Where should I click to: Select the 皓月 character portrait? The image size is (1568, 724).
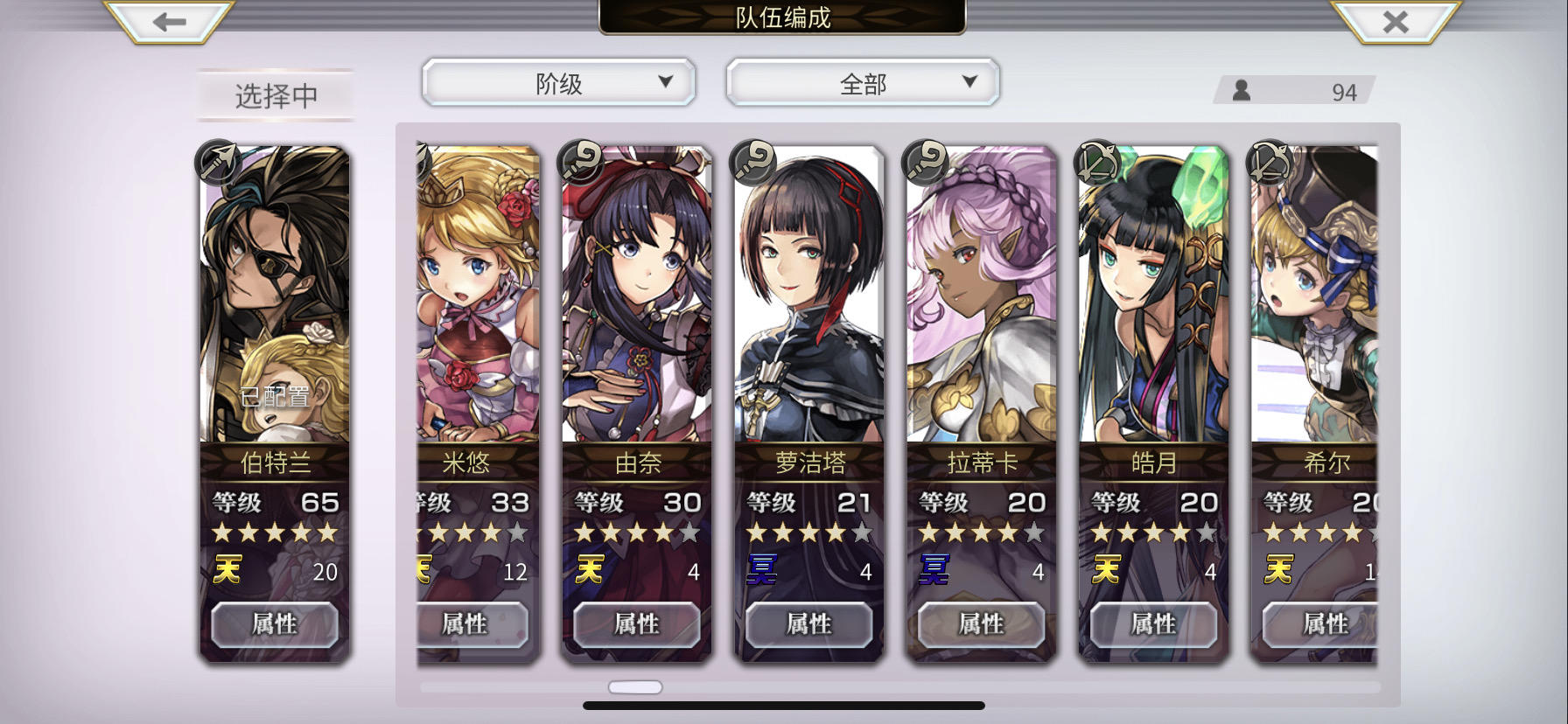[x=1153, y=295]
